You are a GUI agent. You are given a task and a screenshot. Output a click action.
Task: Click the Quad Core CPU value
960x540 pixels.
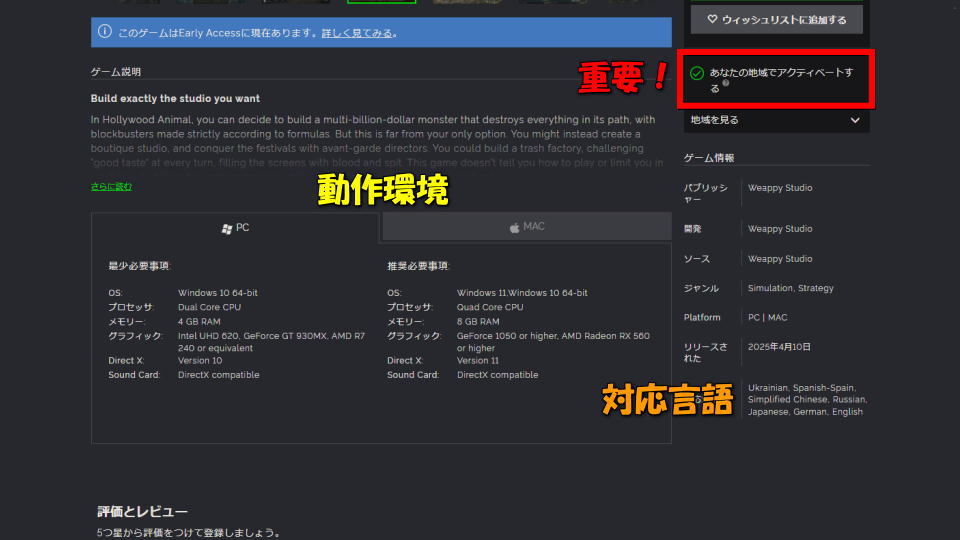pos(490,307)
